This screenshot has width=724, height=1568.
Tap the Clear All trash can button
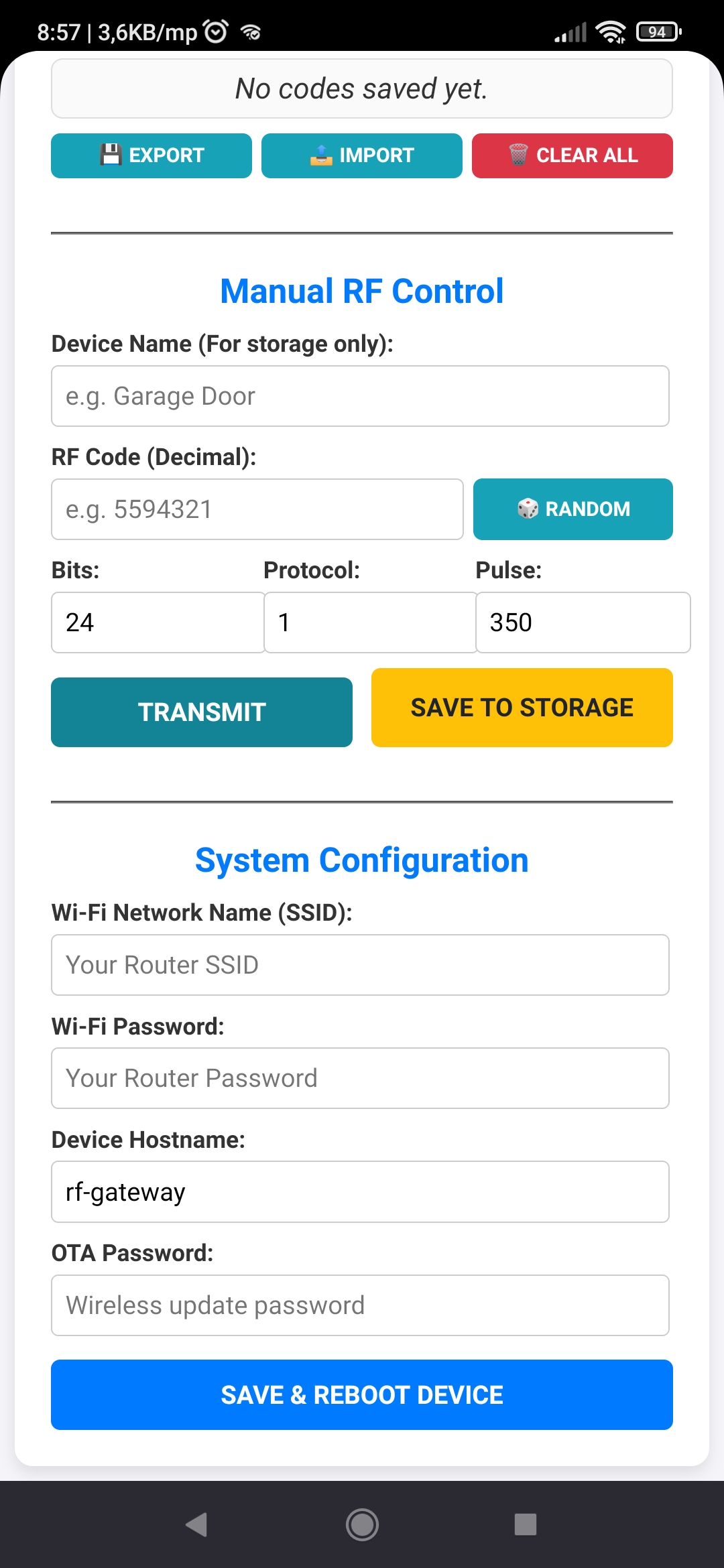pyautogui.click(x=572, y=155)
